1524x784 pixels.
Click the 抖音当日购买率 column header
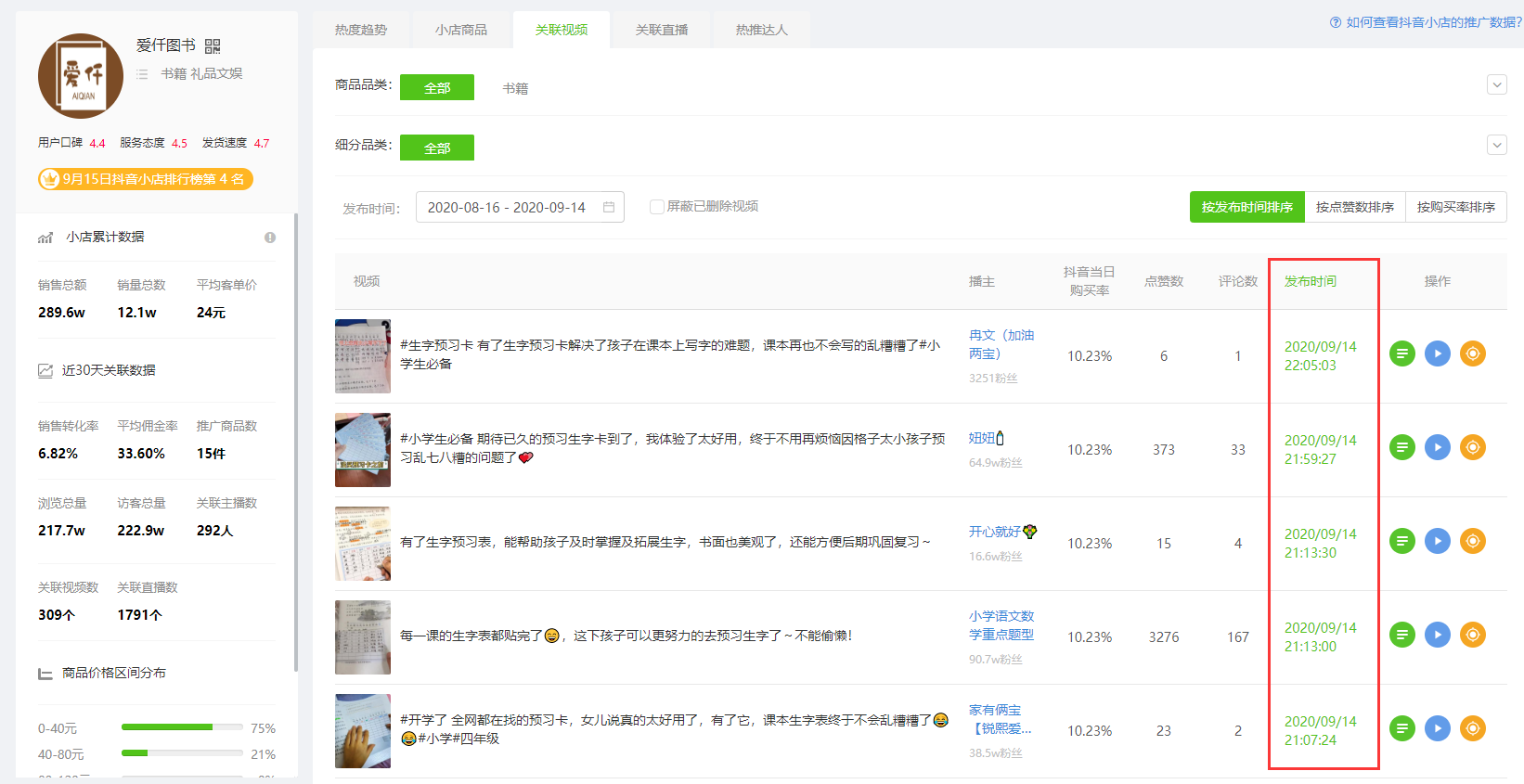tap(1090, 281)
